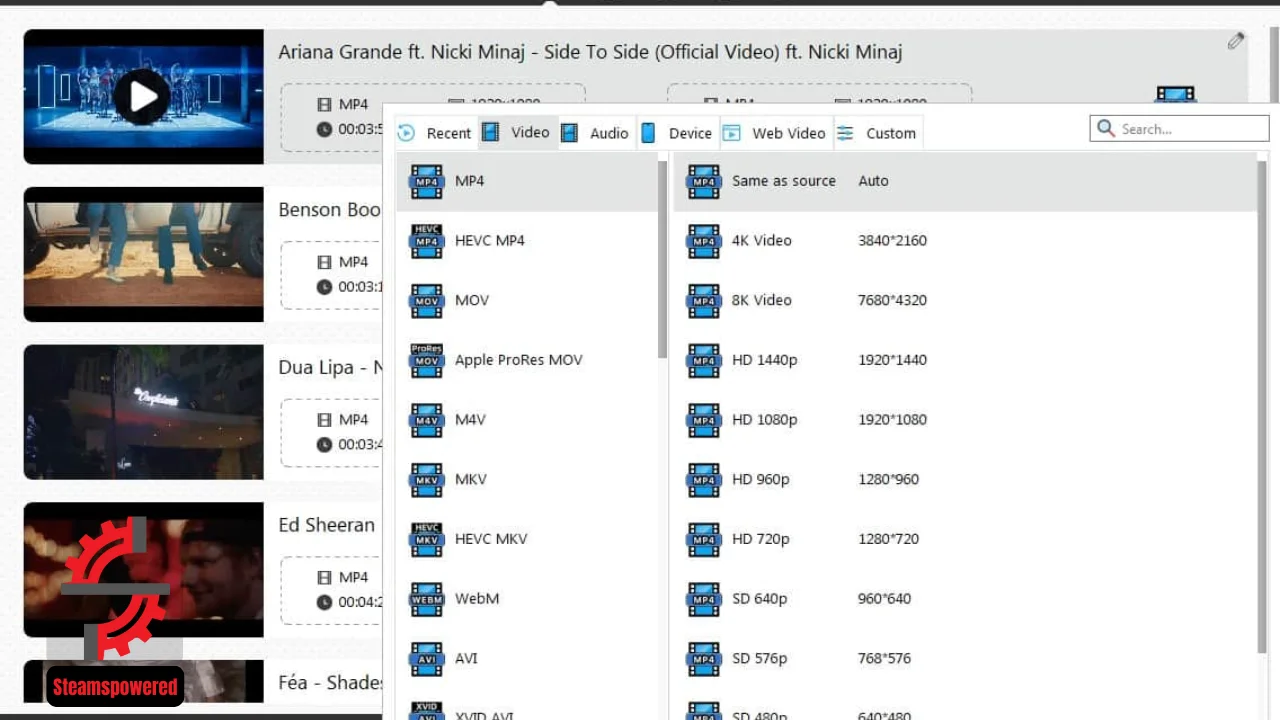The width and height of the screenshot is (1280, 720).
Task: Click the Ed Sheeran title text
Action: [x=327, y=525]
